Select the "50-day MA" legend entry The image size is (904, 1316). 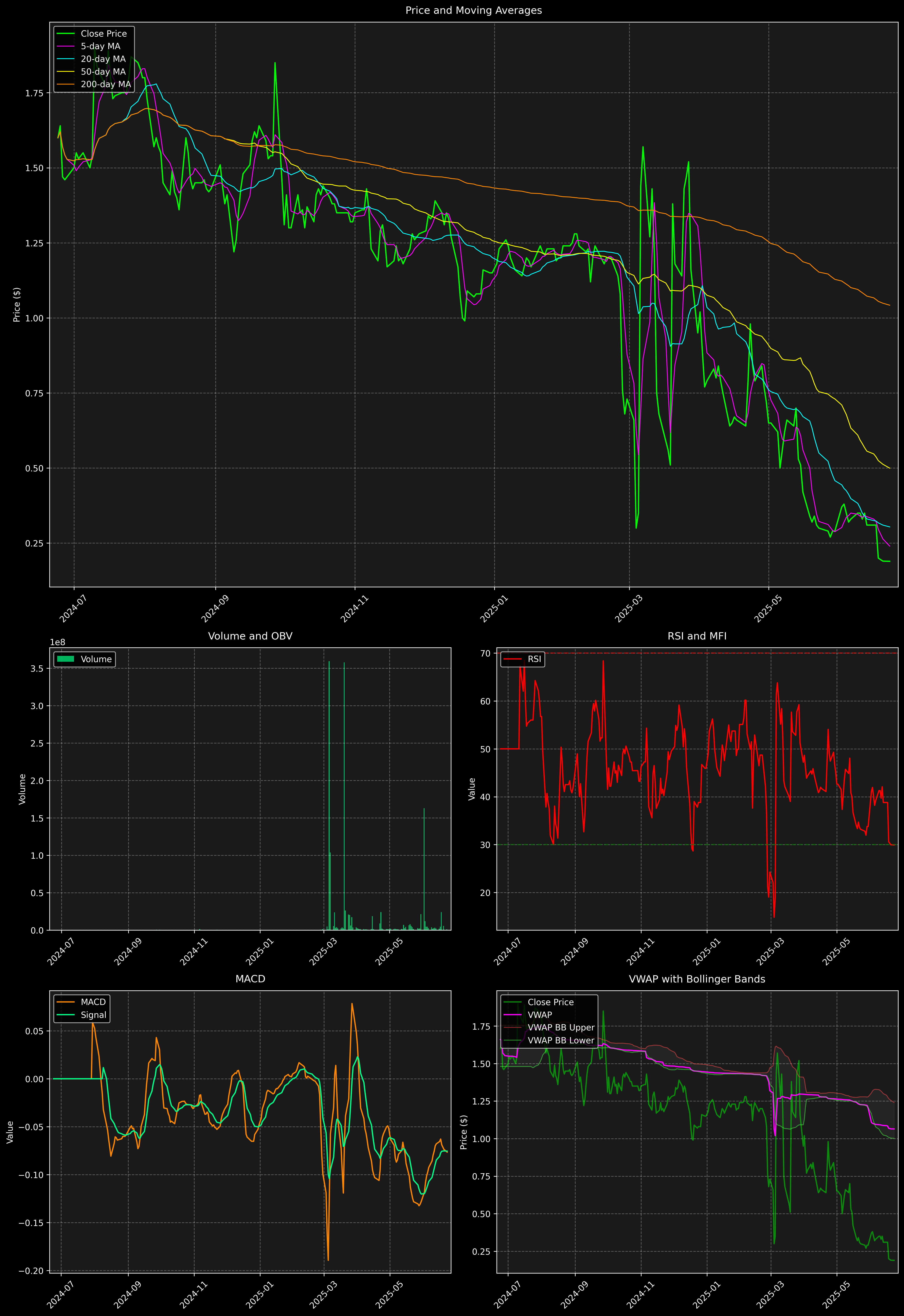point(103,72)
